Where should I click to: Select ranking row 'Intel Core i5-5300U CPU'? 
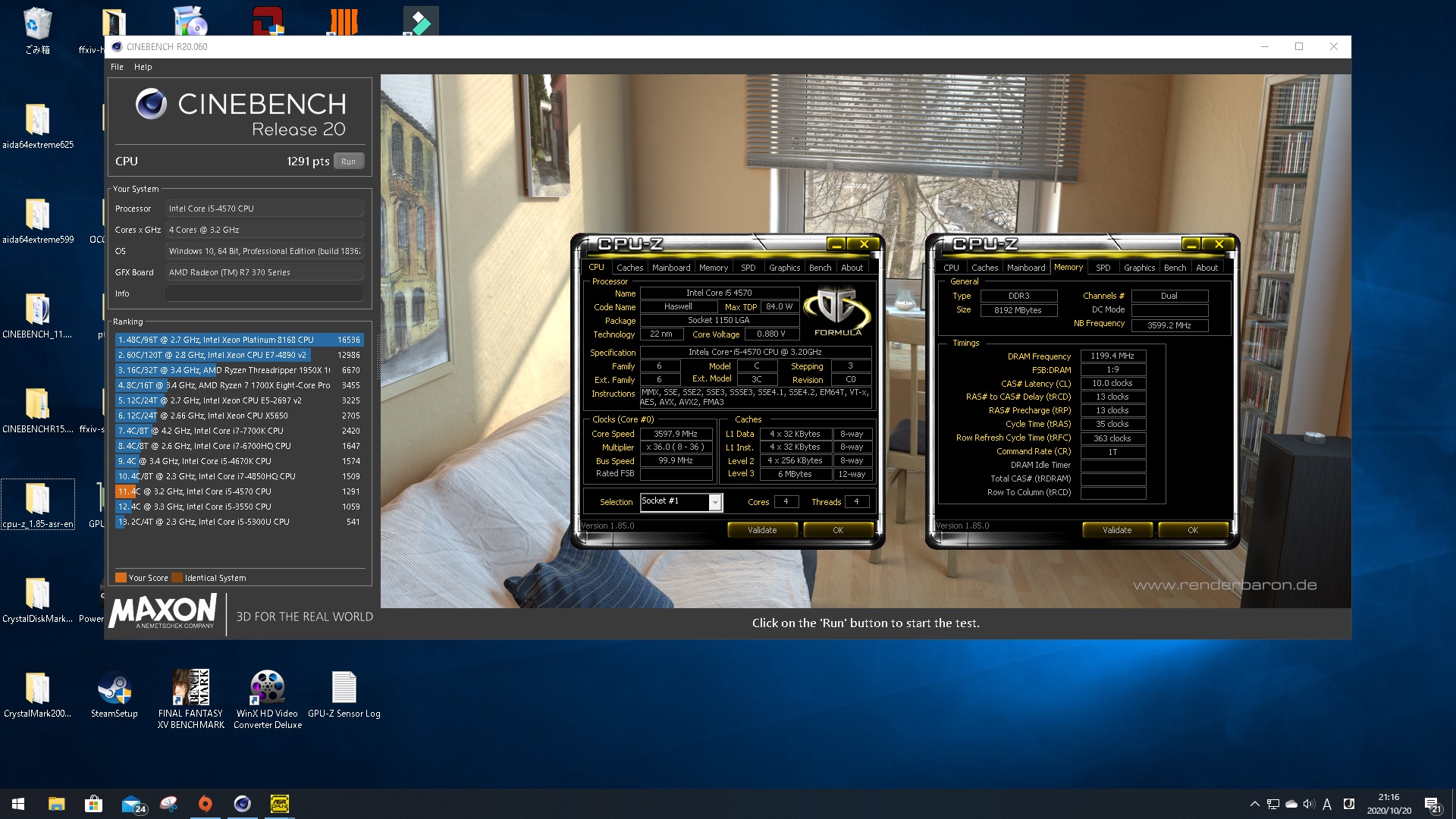240,522
